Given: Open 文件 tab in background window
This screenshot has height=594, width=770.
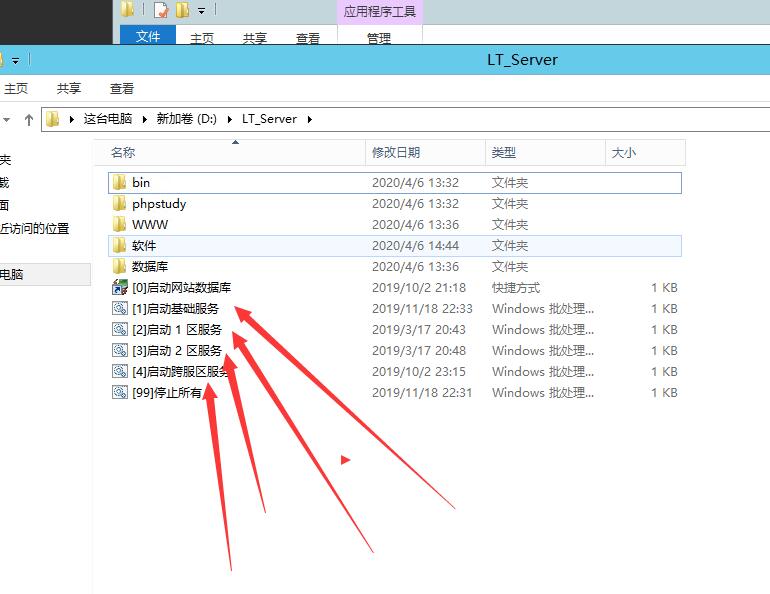Looking at the screenshot, I should [x=148, y=35].
